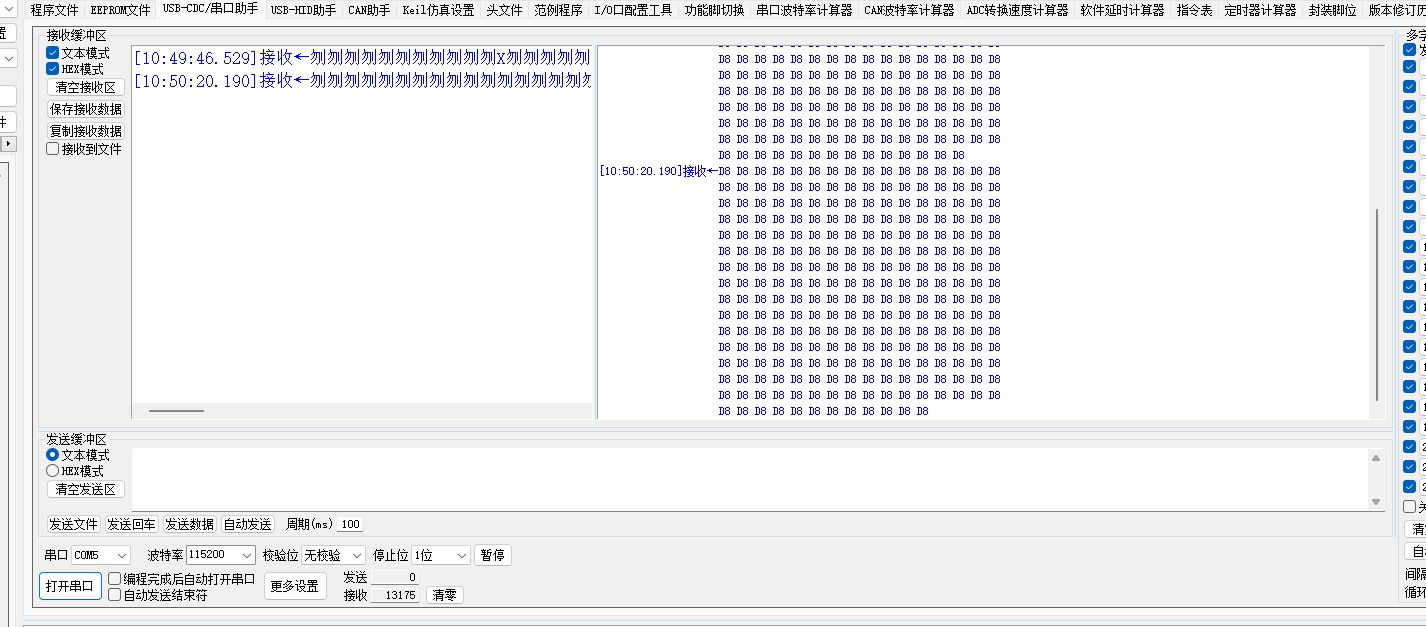Click the 发送回车 button
This screenshot has width=1426, height=627.
[132, 524]
